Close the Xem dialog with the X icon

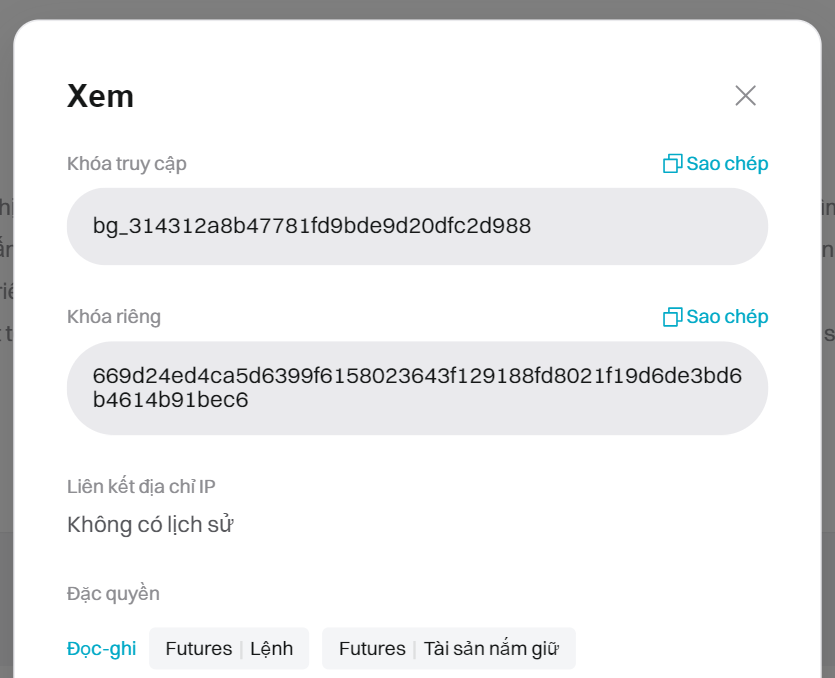(x=745, y=96)
